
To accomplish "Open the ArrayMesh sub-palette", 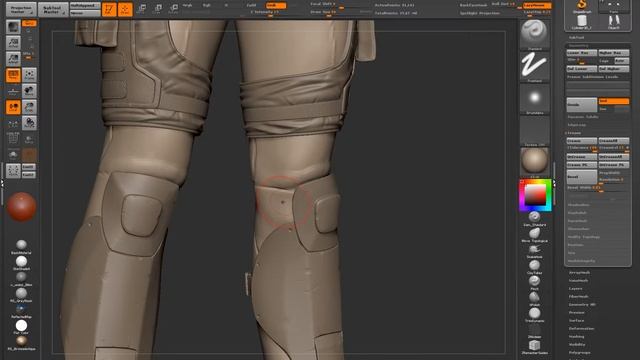I will [x=579, y=273].
